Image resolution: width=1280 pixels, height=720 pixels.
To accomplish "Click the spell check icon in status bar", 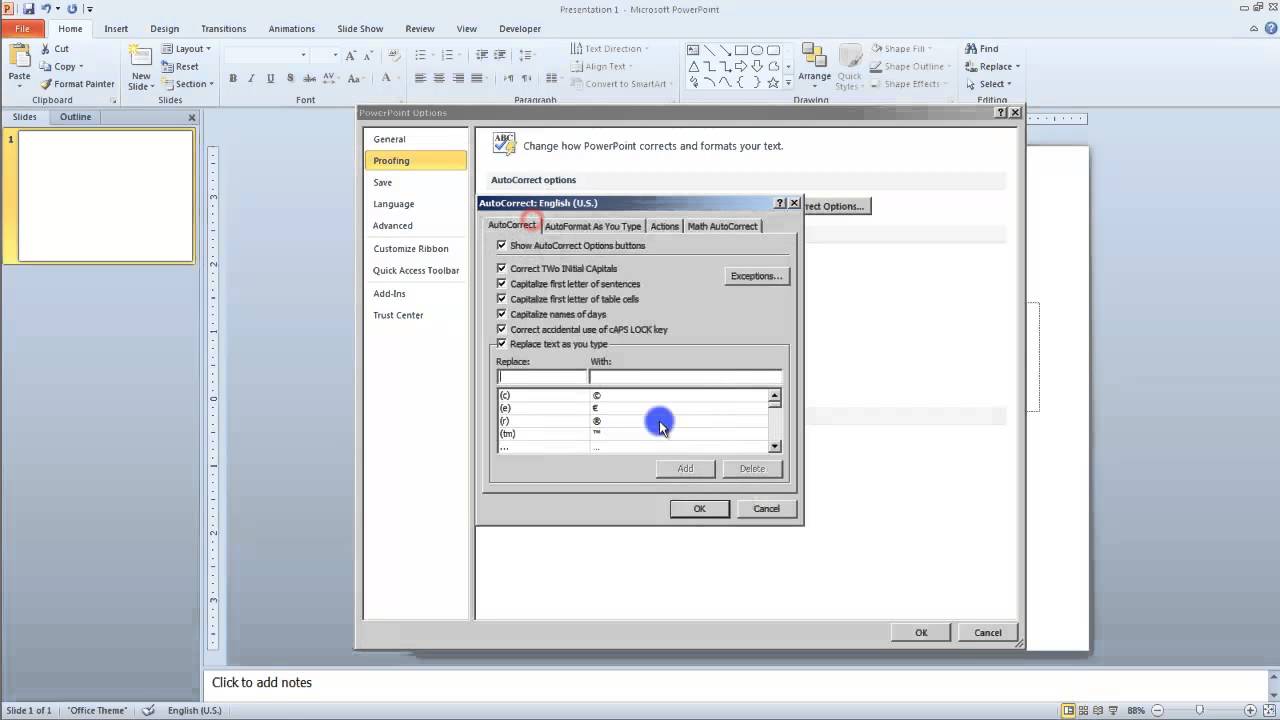I will 149,710.
